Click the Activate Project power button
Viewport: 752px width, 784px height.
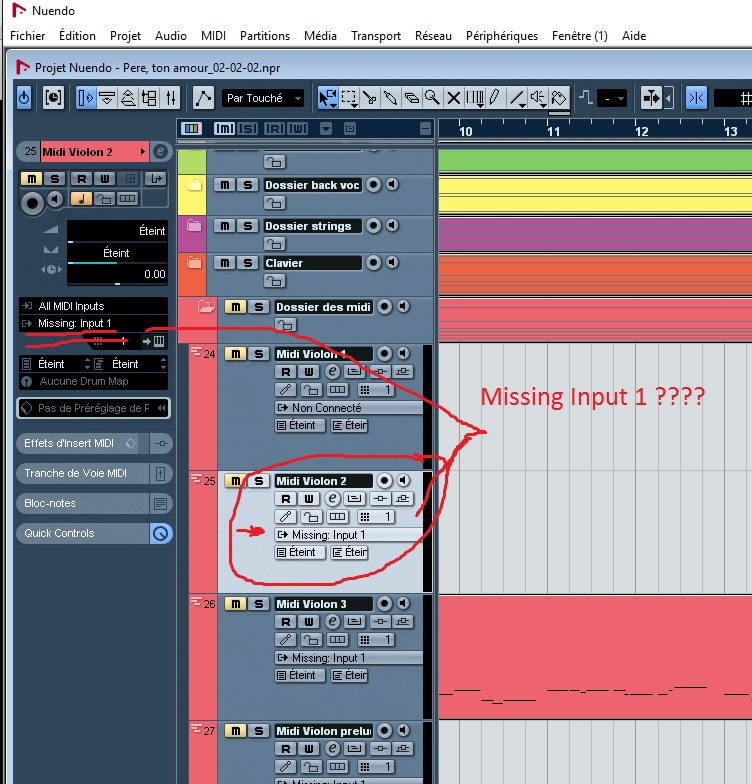point(24,98)
